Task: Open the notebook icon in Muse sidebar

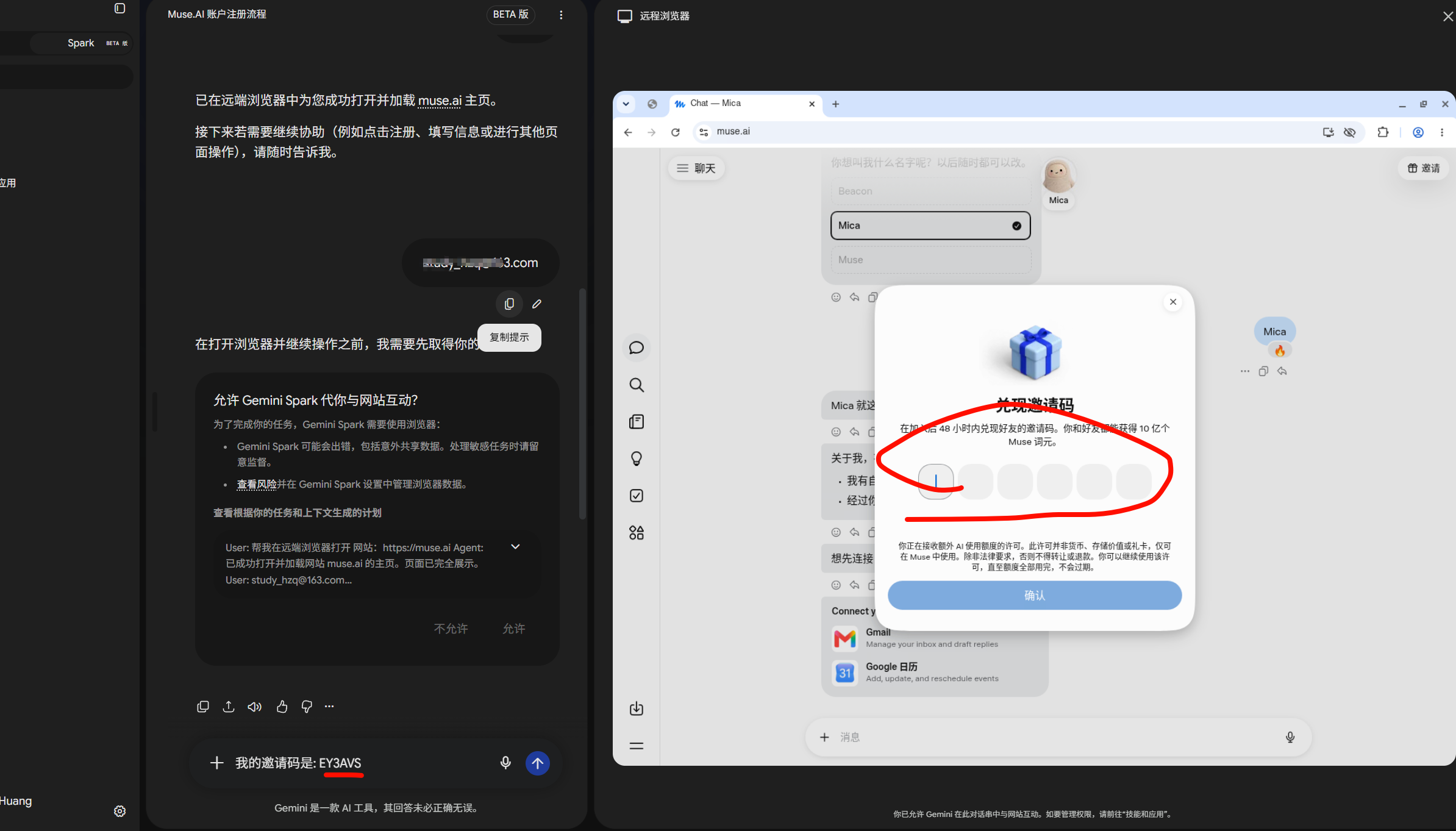Action: 637,422
